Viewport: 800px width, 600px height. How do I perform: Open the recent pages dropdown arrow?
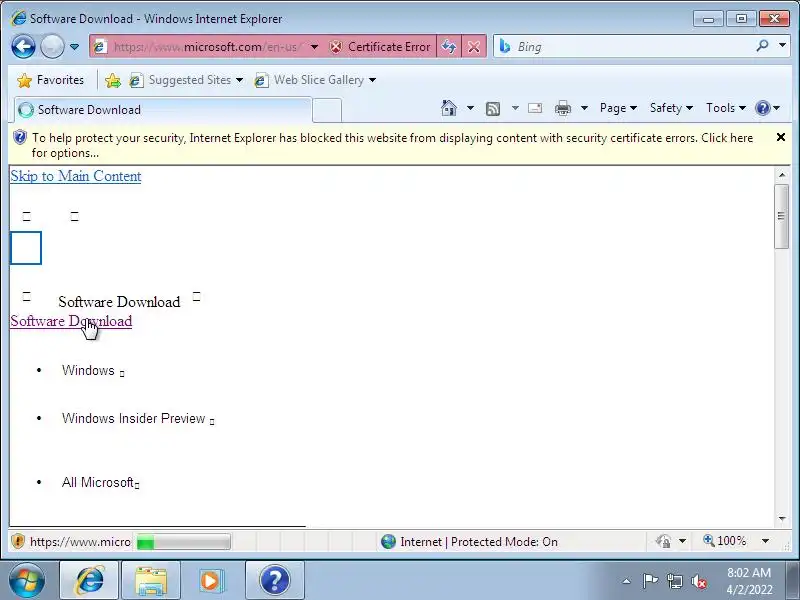[x=74, y=47]
